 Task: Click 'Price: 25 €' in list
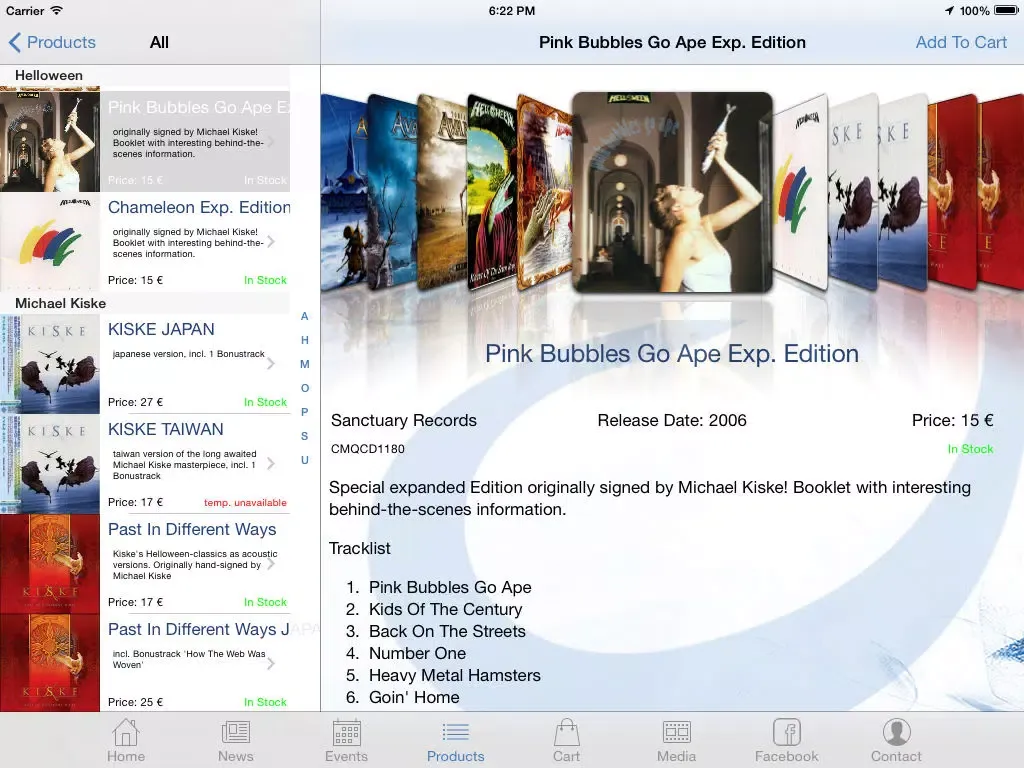[135, 702]
